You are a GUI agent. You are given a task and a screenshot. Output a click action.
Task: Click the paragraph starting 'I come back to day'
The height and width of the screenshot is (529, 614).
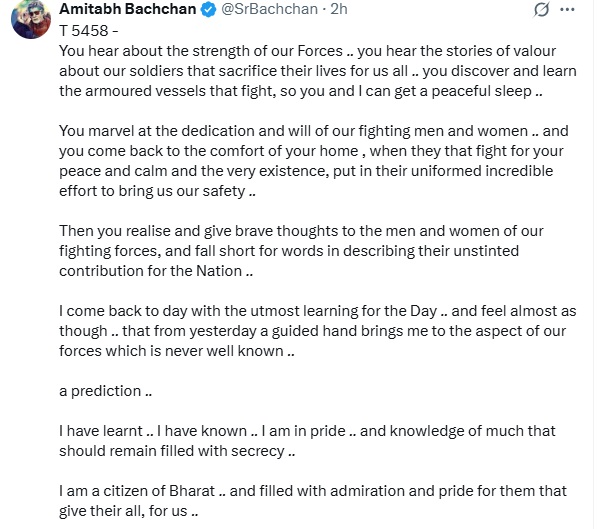pyautogui.click(x=318, y=331)
